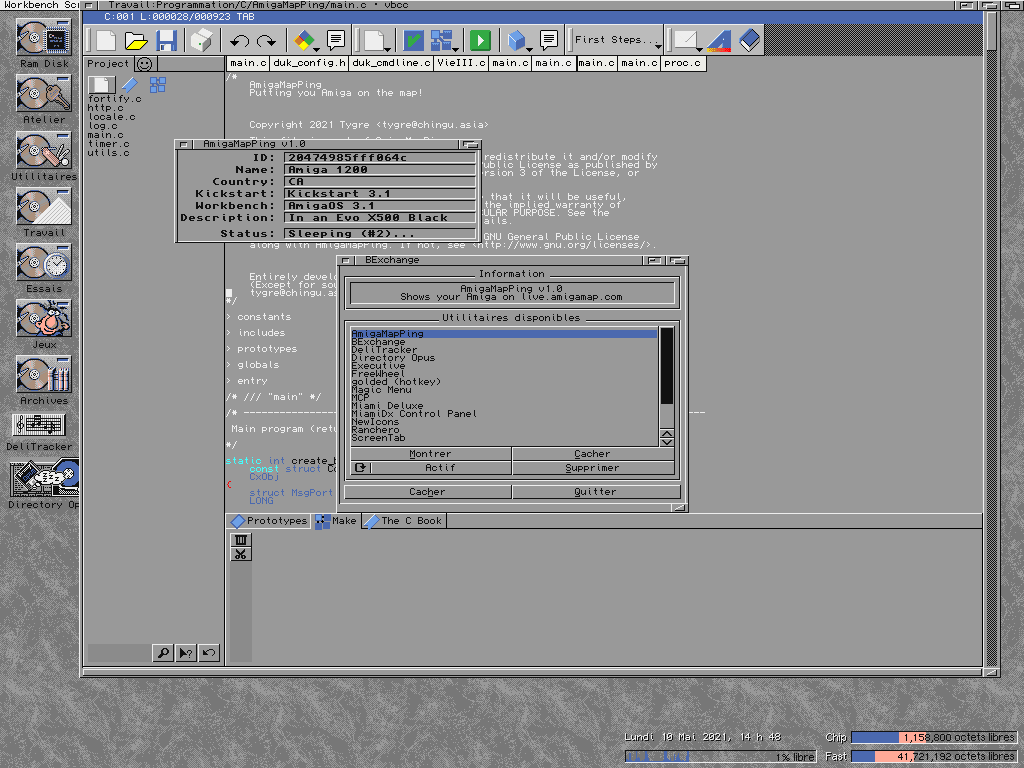This screenshot has height=768, width=1024.
Task: Toggle the Actif cycle gadget in BExchange
Action: pos(431,468)
